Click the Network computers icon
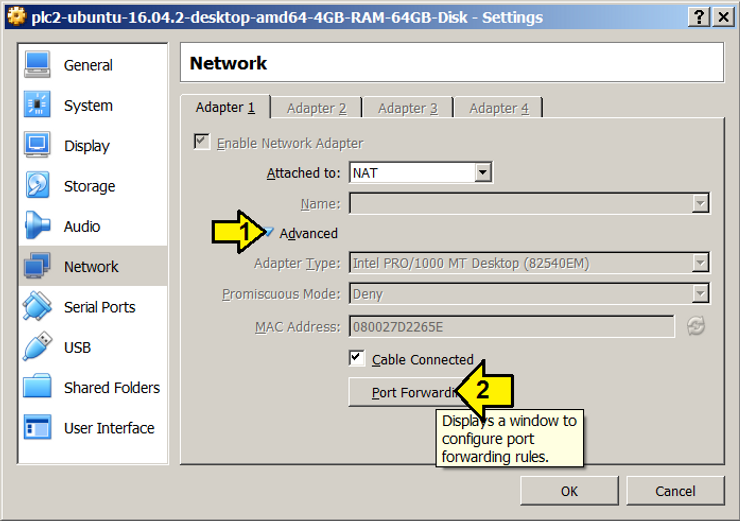The image size is (740, 521). coord(37,266)
